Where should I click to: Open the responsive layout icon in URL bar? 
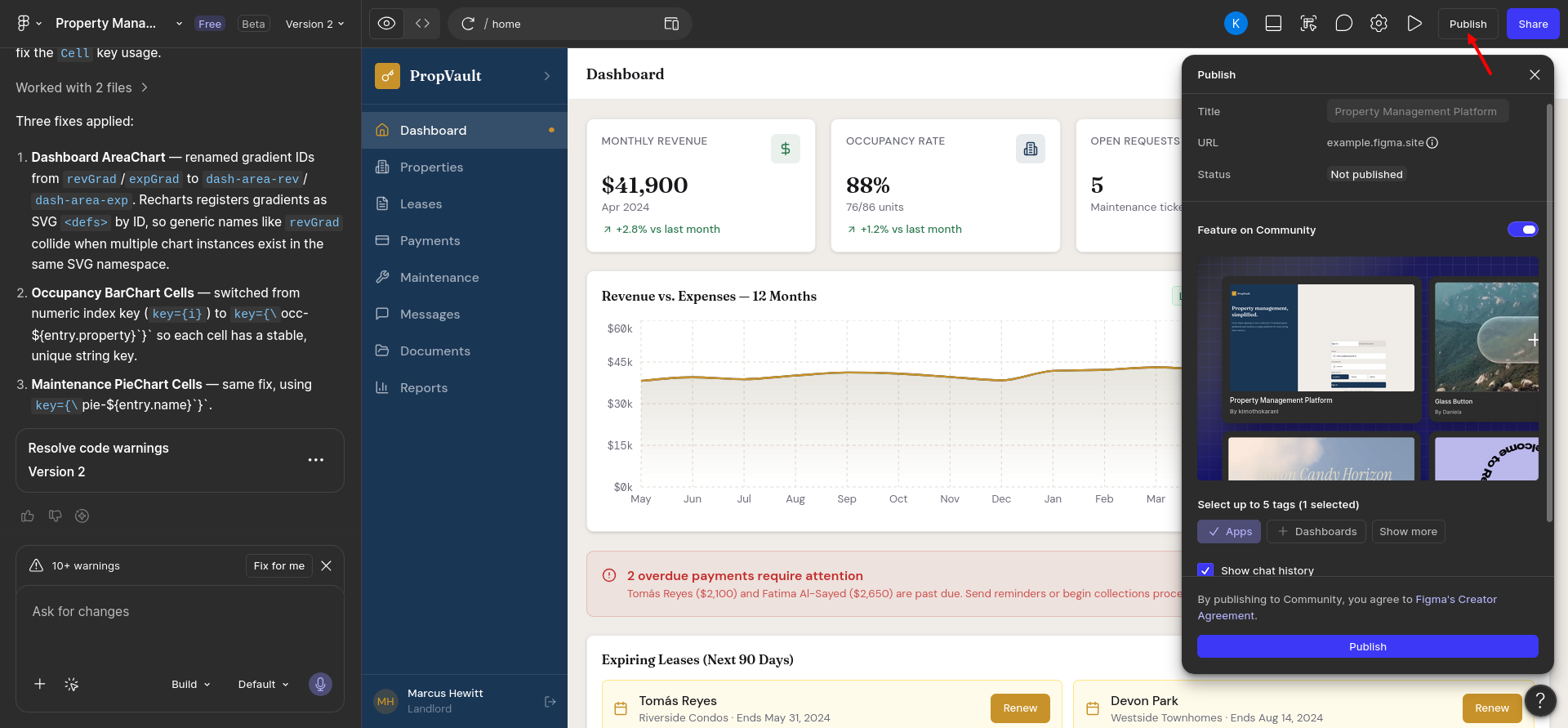pyautogui.click(x=671, y=24)
